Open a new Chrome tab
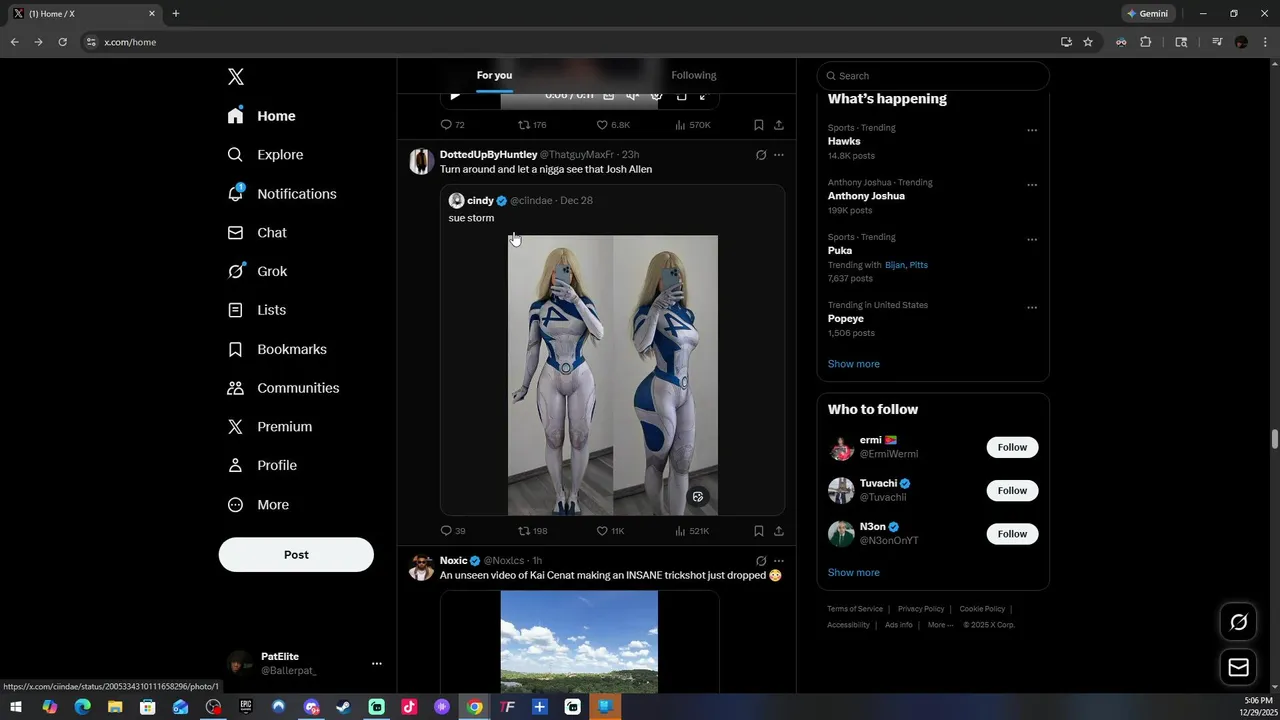 click(176, 14)
